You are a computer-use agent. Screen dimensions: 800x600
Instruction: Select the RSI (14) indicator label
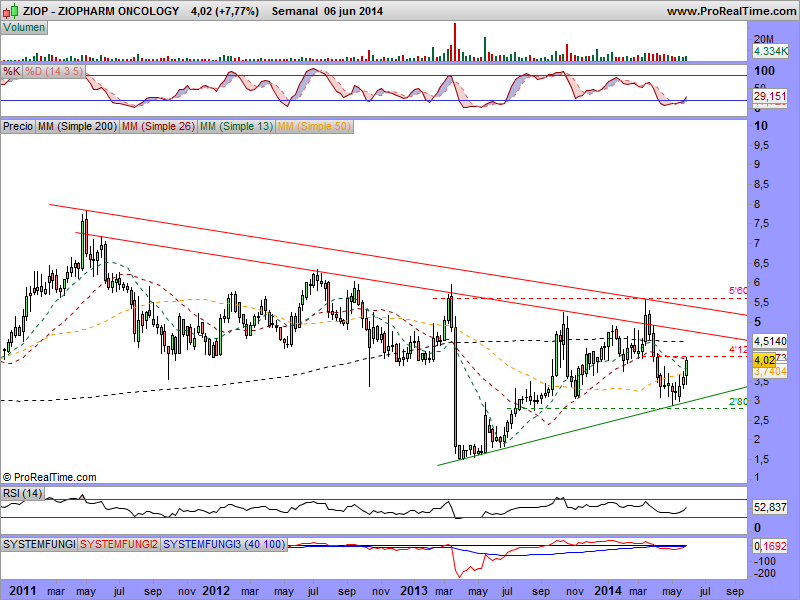[x=22, y=493]
